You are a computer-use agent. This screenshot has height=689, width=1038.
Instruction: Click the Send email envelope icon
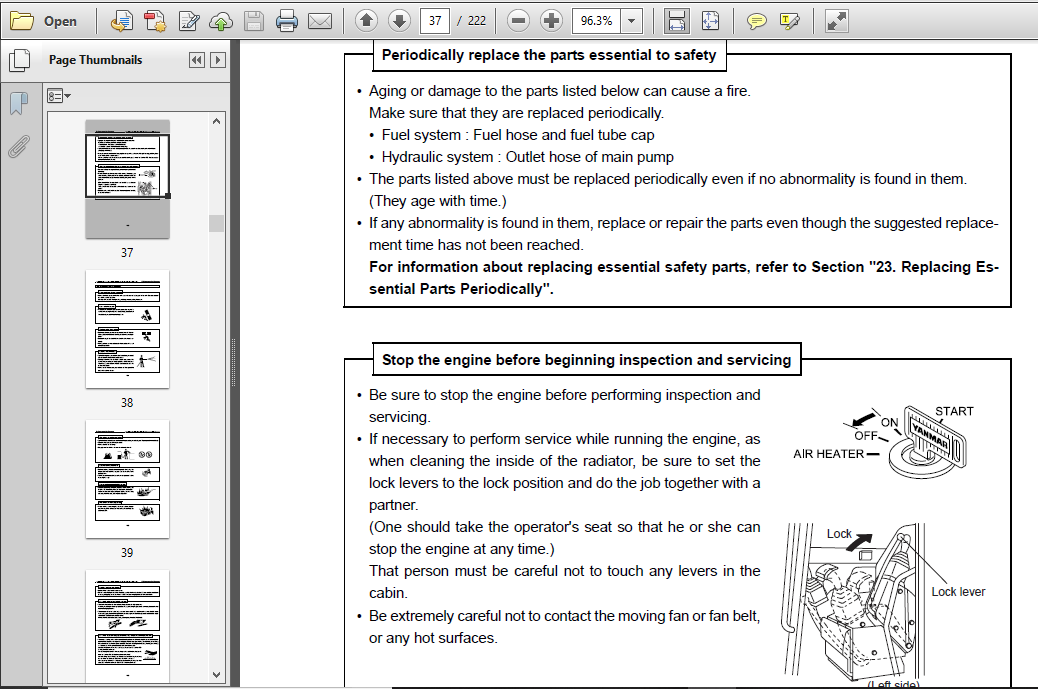[x=320, y=21]
